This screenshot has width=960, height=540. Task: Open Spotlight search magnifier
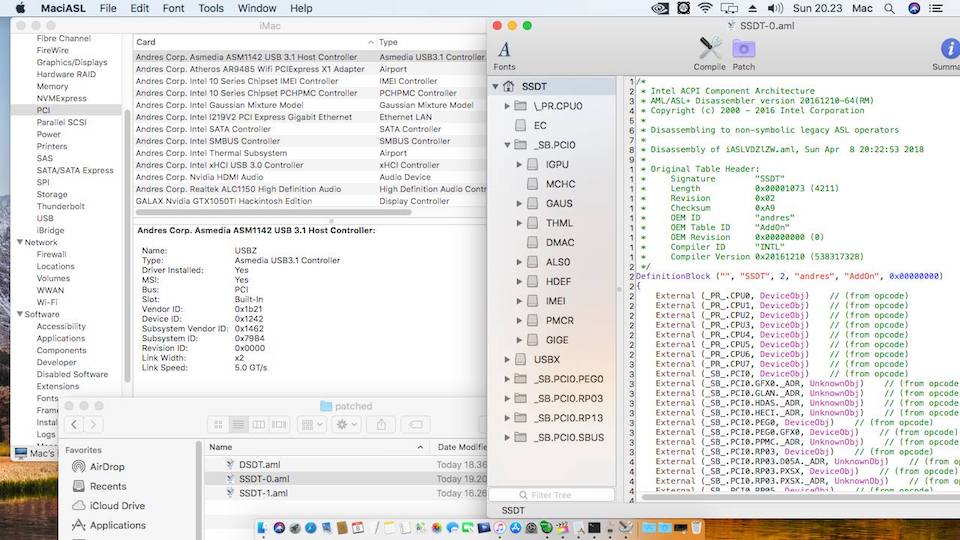tap(889, 9)
